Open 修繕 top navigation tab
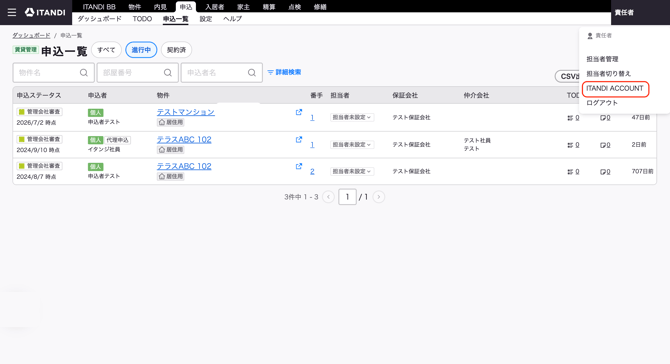 320,7
